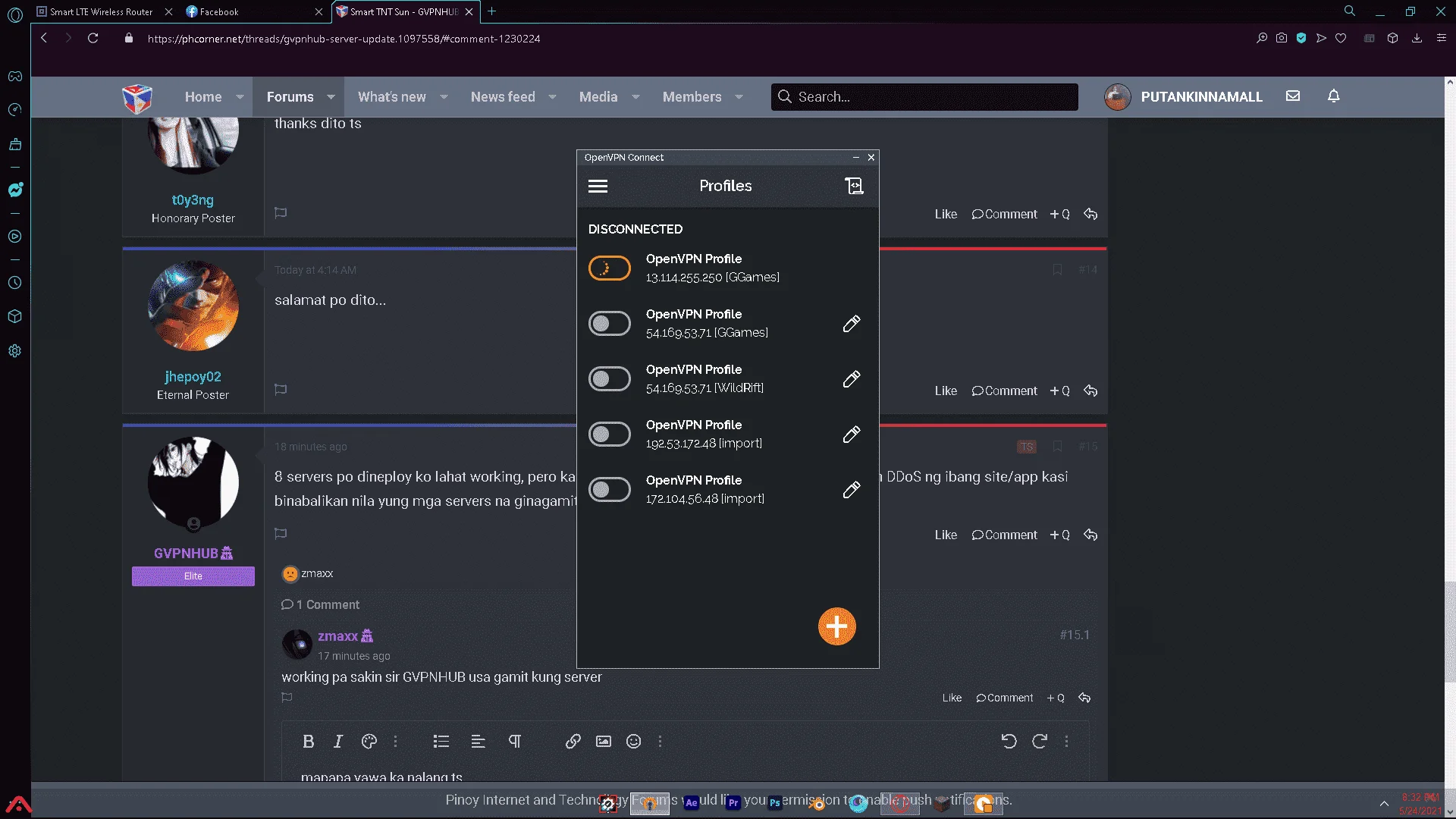Reply to jhepoy02's post arrow icon
Viewport: 1456px width, 819px height.
tap(1090, 391)
